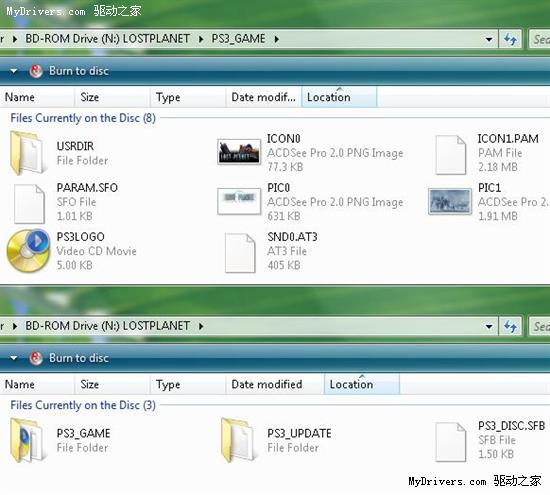Click the PIC0 image thumbnail
550x495 pixels.
[239, 201]
